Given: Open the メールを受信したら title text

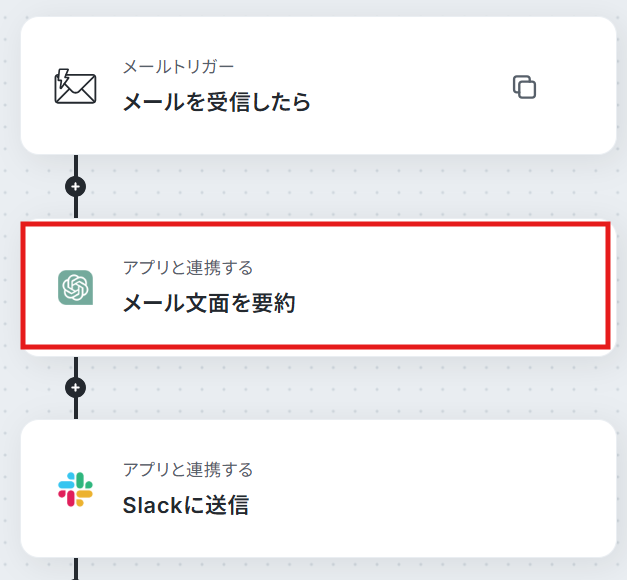Looking at the screenshot, I should (216, 102).
